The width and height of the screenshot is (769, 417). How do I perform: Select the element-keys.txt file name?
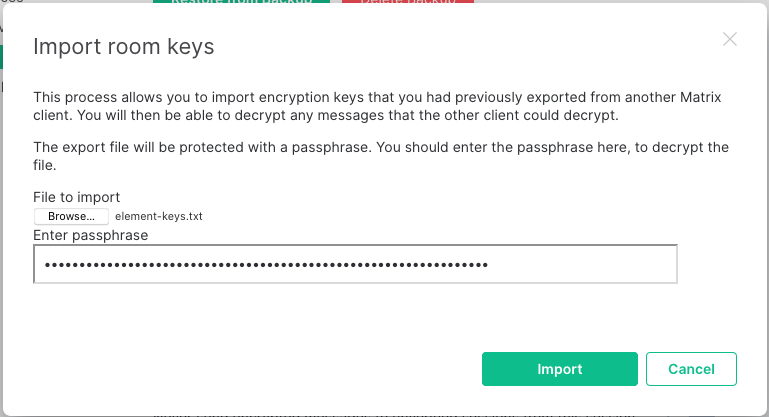158,216
